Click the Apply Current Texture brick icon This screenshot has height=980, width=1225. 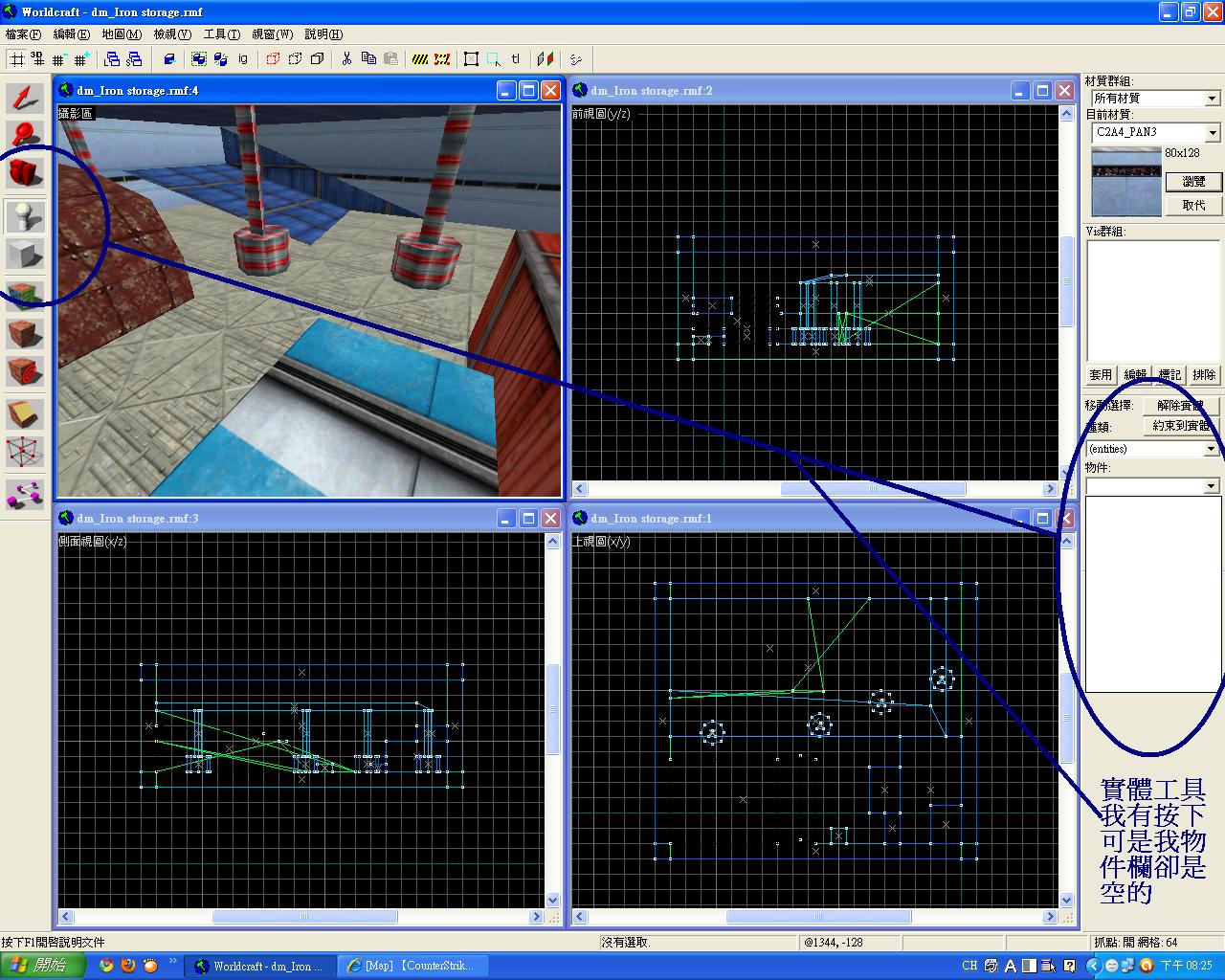point(26,334)
